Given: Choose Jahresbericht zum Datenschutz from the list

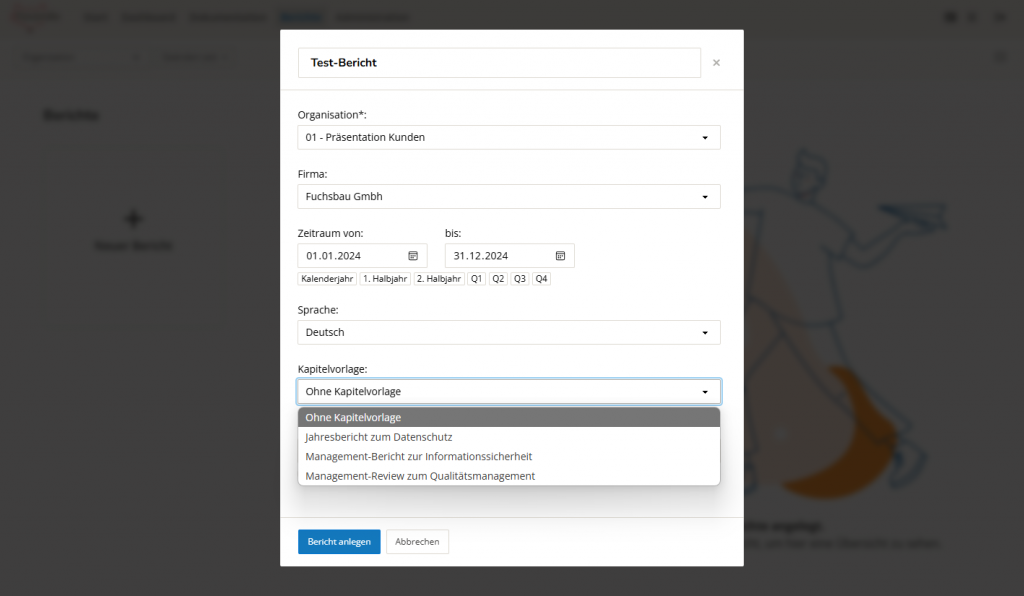Looking at the screenshot, I should (378, 437).
